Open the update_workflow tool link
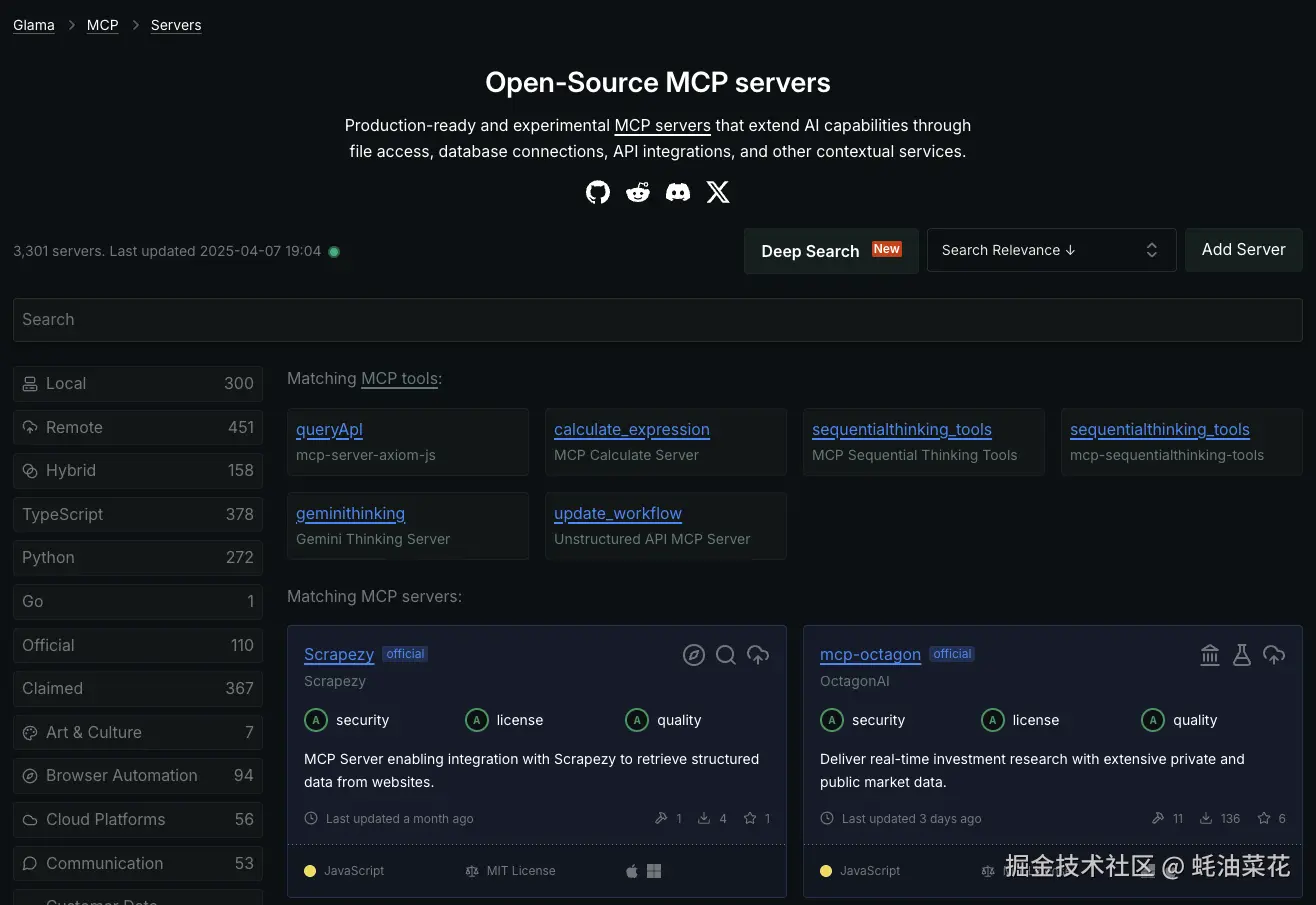Viewport: 1316px width, 905px height. [x=618, y=514]
